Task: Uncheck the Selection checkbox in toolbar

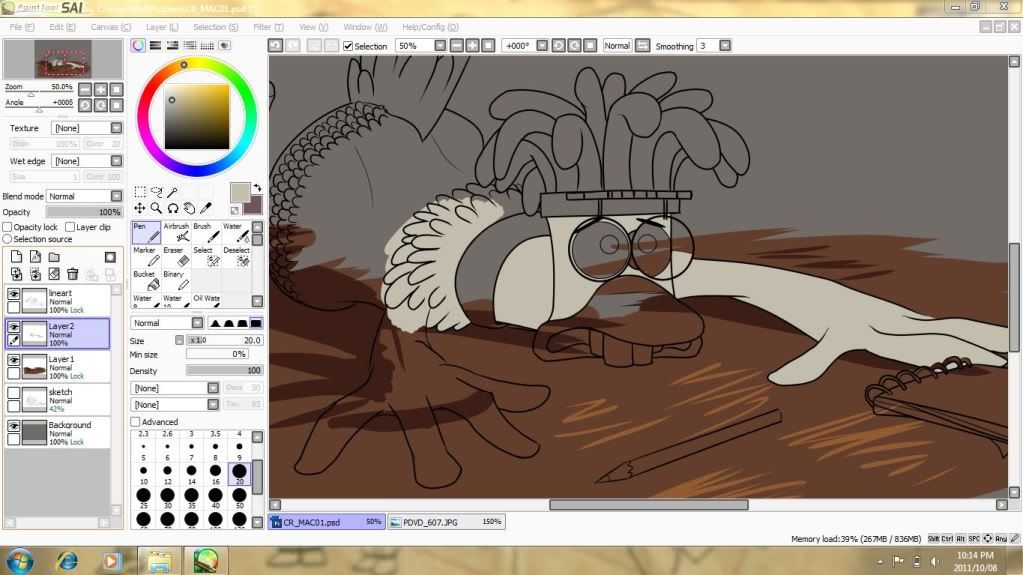Action: coord(348,46)
